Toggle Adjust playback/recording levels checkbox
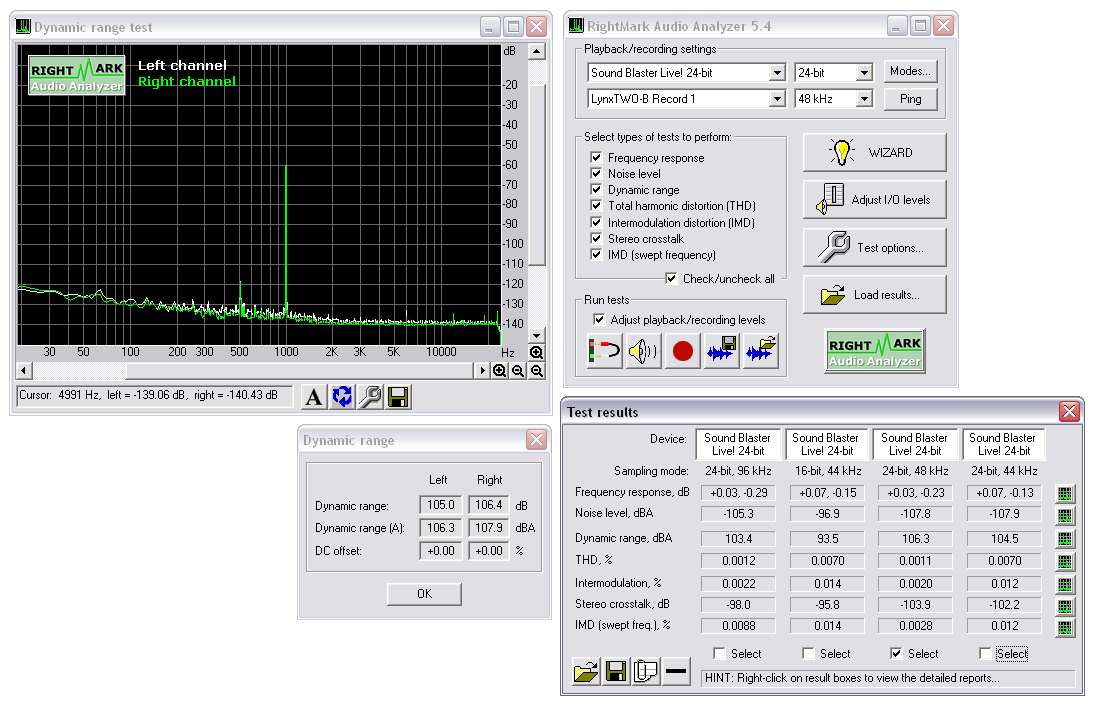Viewport: 1094px width, 706px height. [x=598, y=320]
